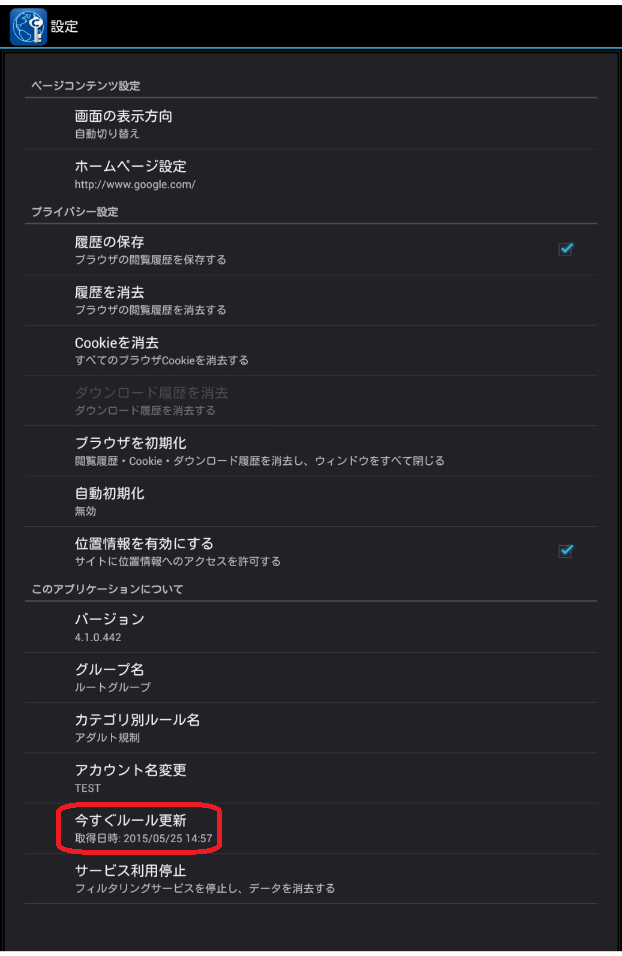Toggle the 位置情報を有効にする checkbox

(565, 551)
